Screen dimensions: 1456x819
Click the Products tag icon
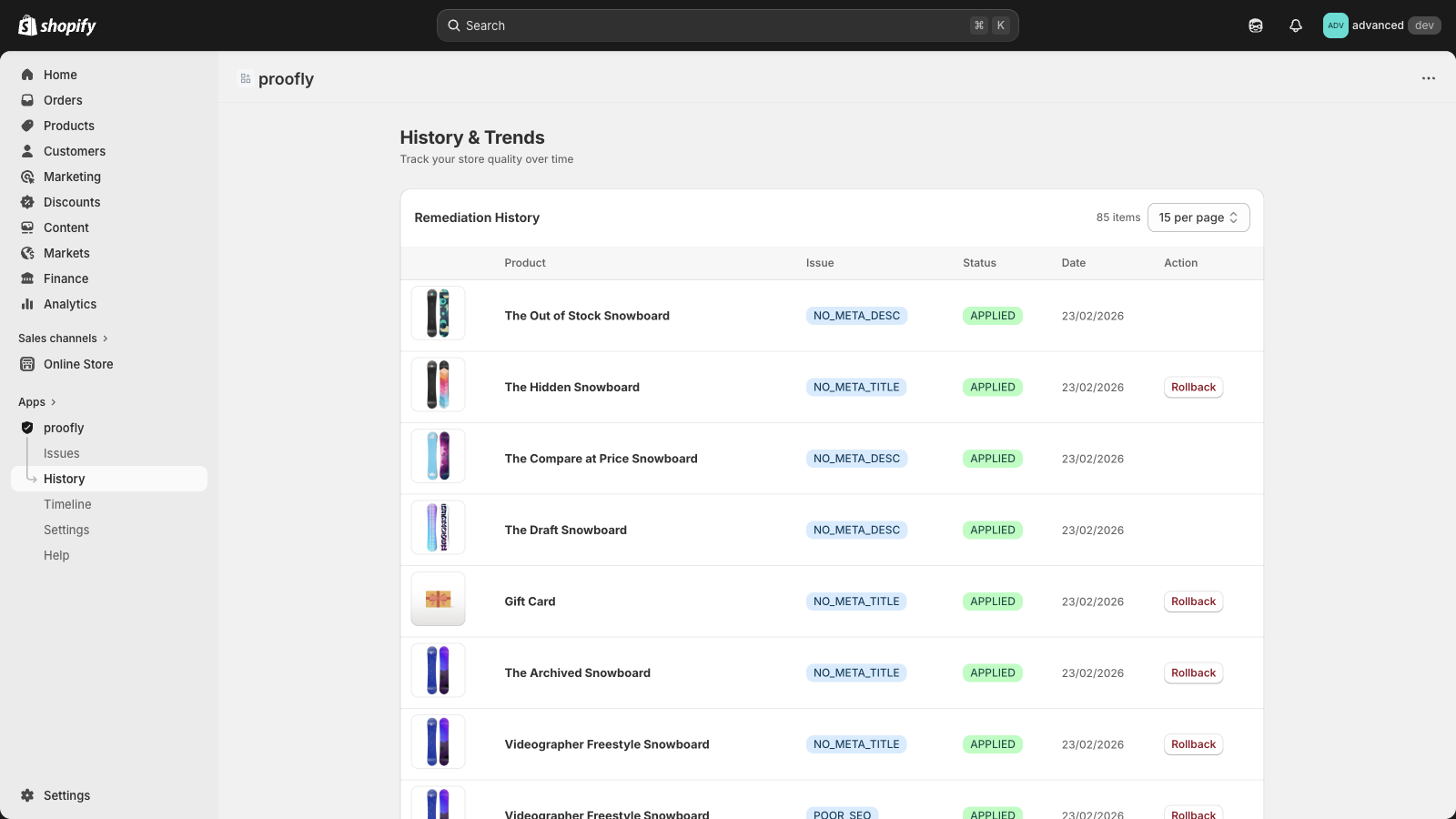28,126
